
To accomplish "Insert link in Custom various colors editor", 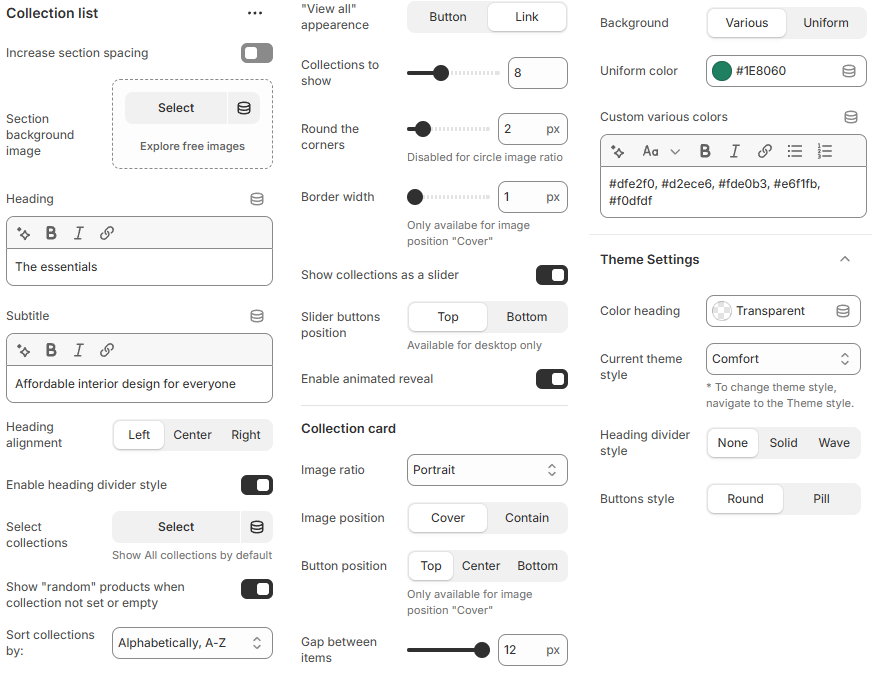I will pos(765,151).
